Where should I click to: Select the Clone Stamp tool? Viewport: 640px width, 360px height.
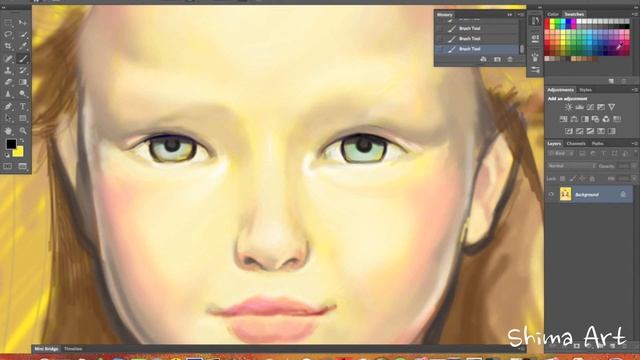[x=8, y=70]
